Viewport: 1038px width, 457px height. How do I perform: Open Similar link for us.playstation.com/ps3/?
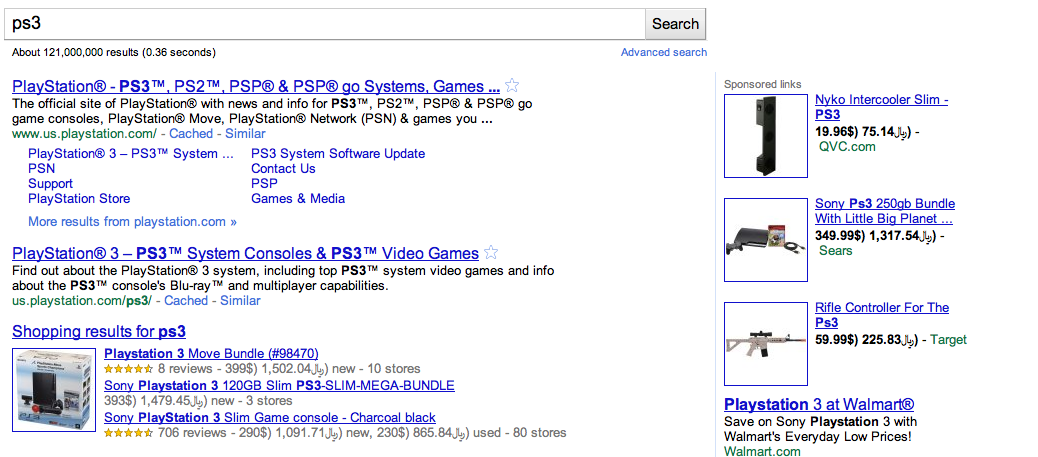pyautogui.click(x=240, y=301)
